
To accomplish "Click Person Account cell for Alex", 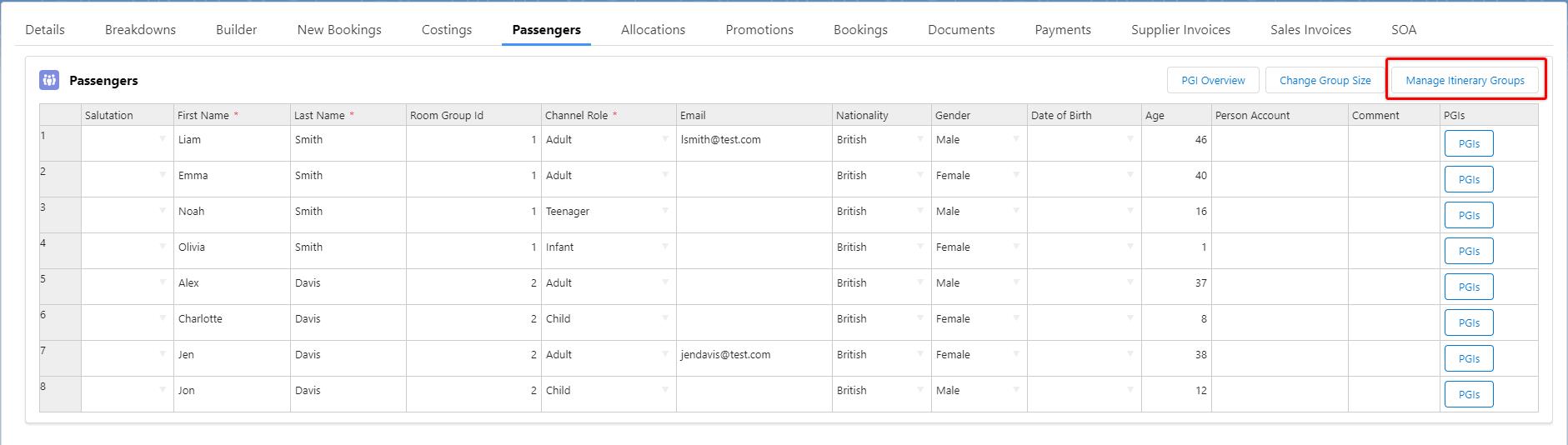I will point(1280,287).
